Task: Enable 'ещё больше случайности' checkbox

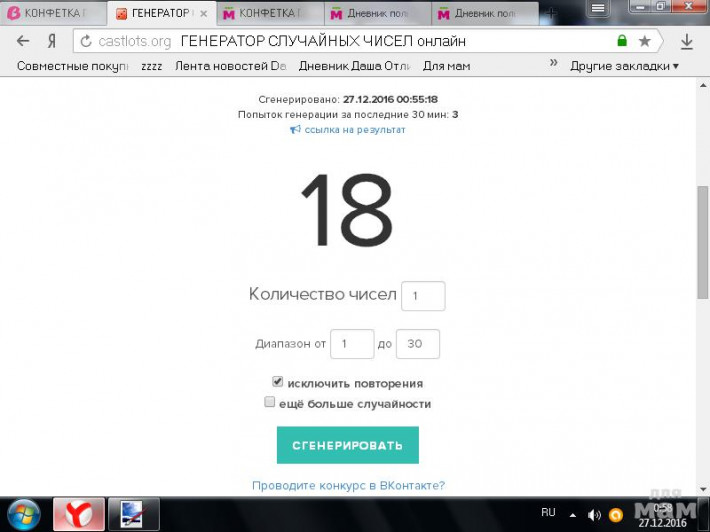Action: [270, 402]
